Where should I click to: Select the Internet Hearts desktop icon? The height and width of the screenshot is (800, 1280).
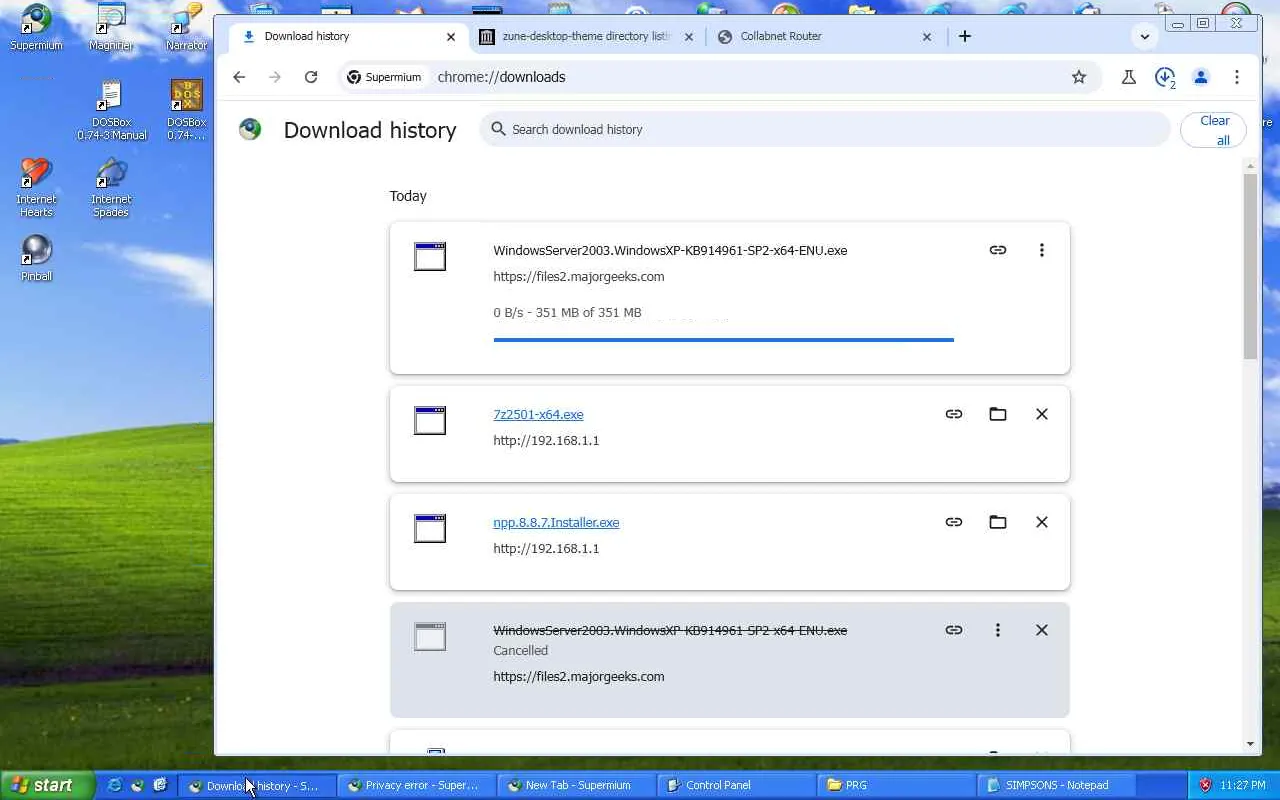36,187
